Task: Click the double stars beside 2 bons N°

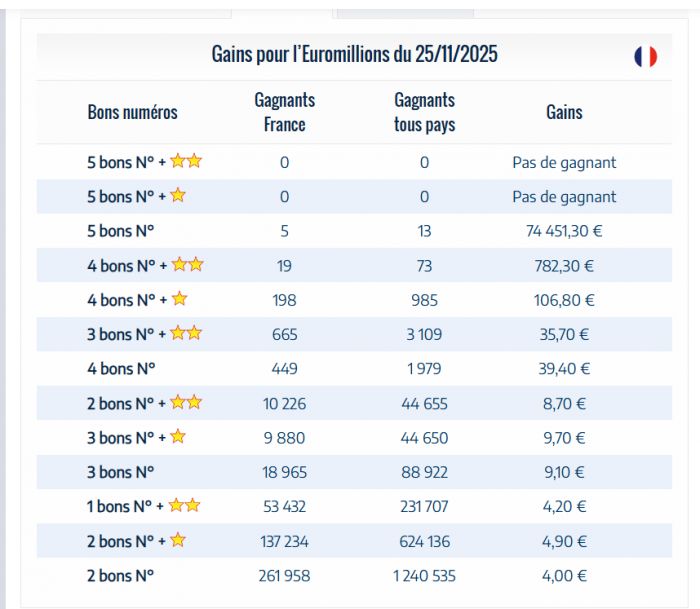Action: click(x=186, y=403)
